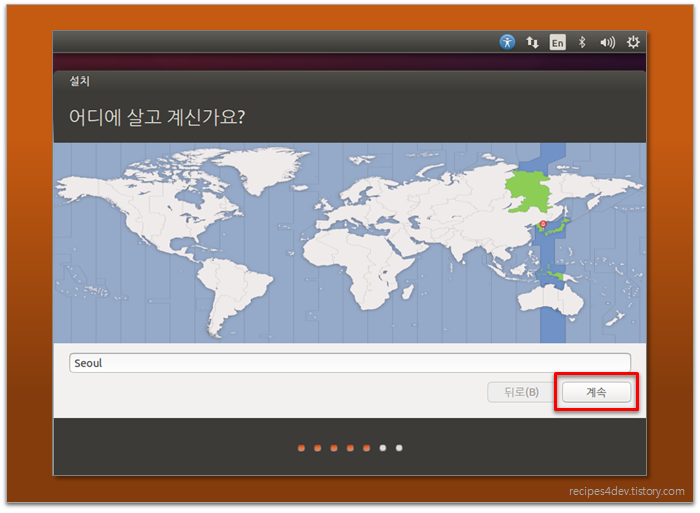Click the 계속 continue button

click(x=596, y=392)
